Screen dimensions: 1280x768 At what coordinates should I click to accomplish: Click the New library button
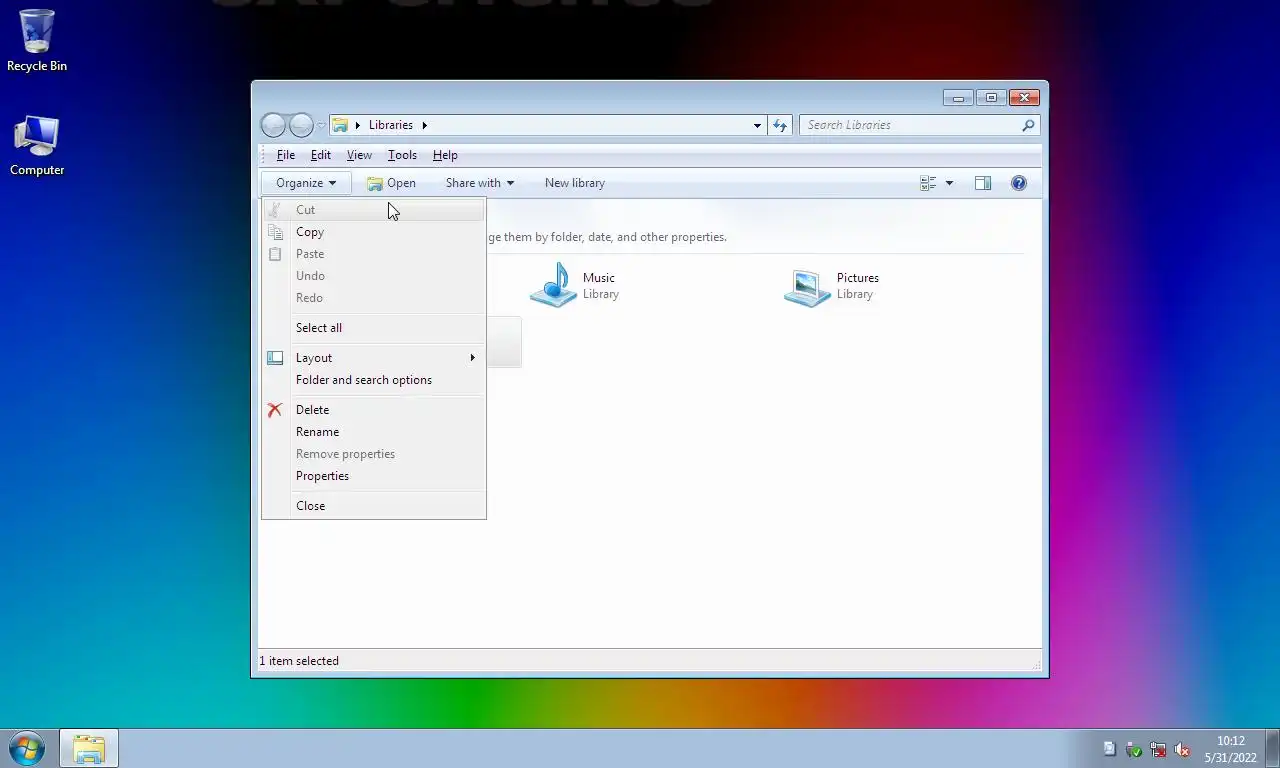tap(574, 183)
